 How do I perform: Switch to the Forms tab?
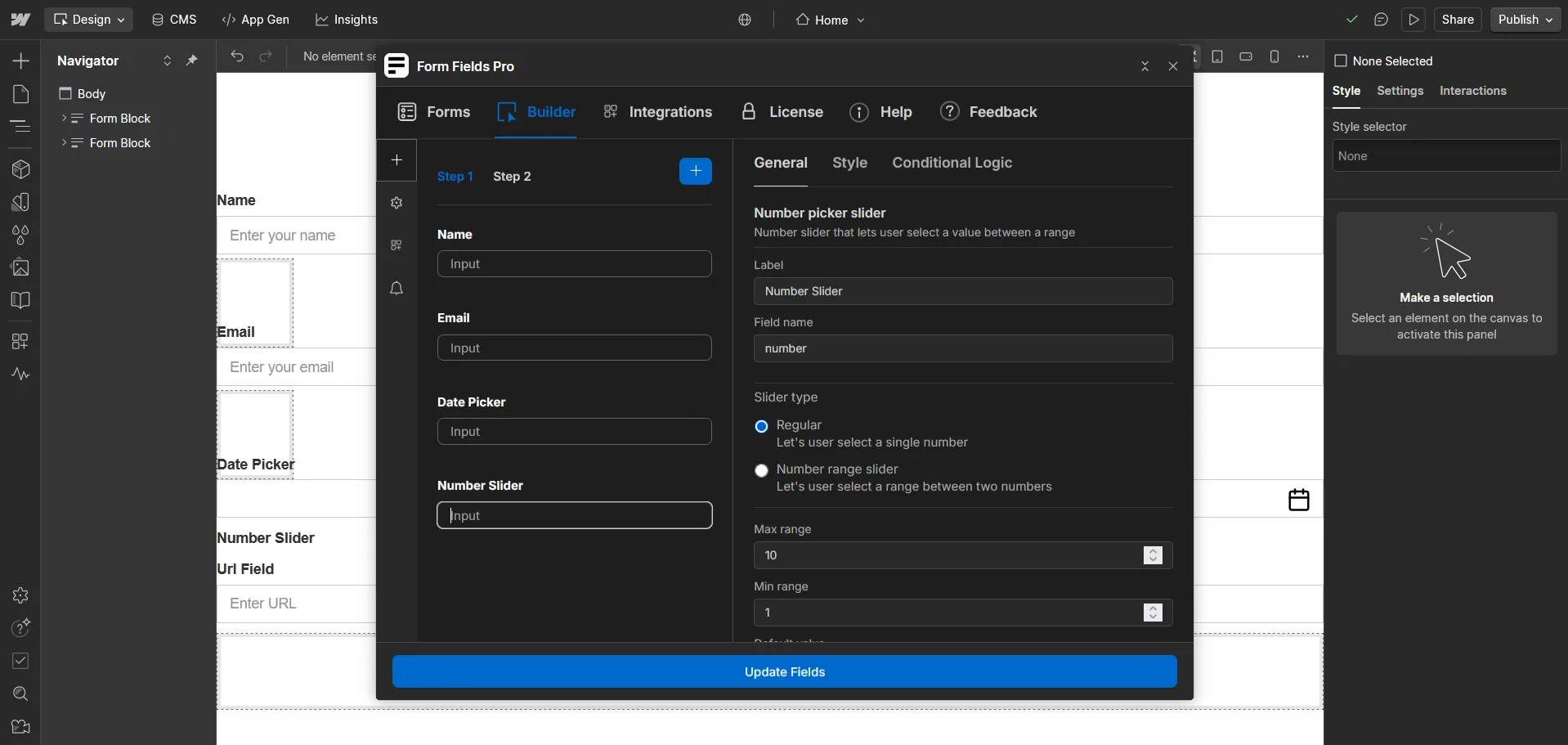(x=434, y=112)
